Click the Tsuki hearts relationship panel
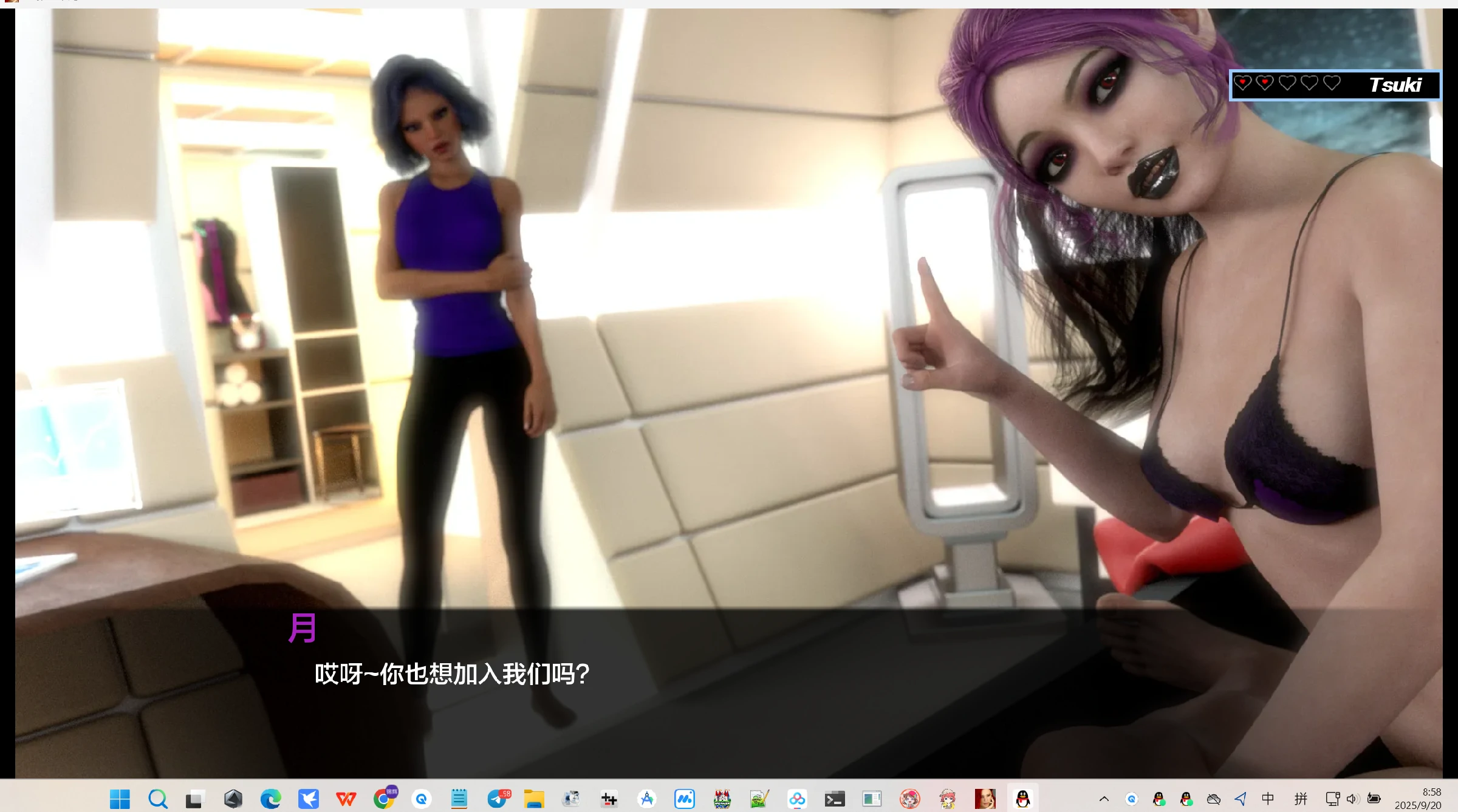 (x=1334, y=85)
